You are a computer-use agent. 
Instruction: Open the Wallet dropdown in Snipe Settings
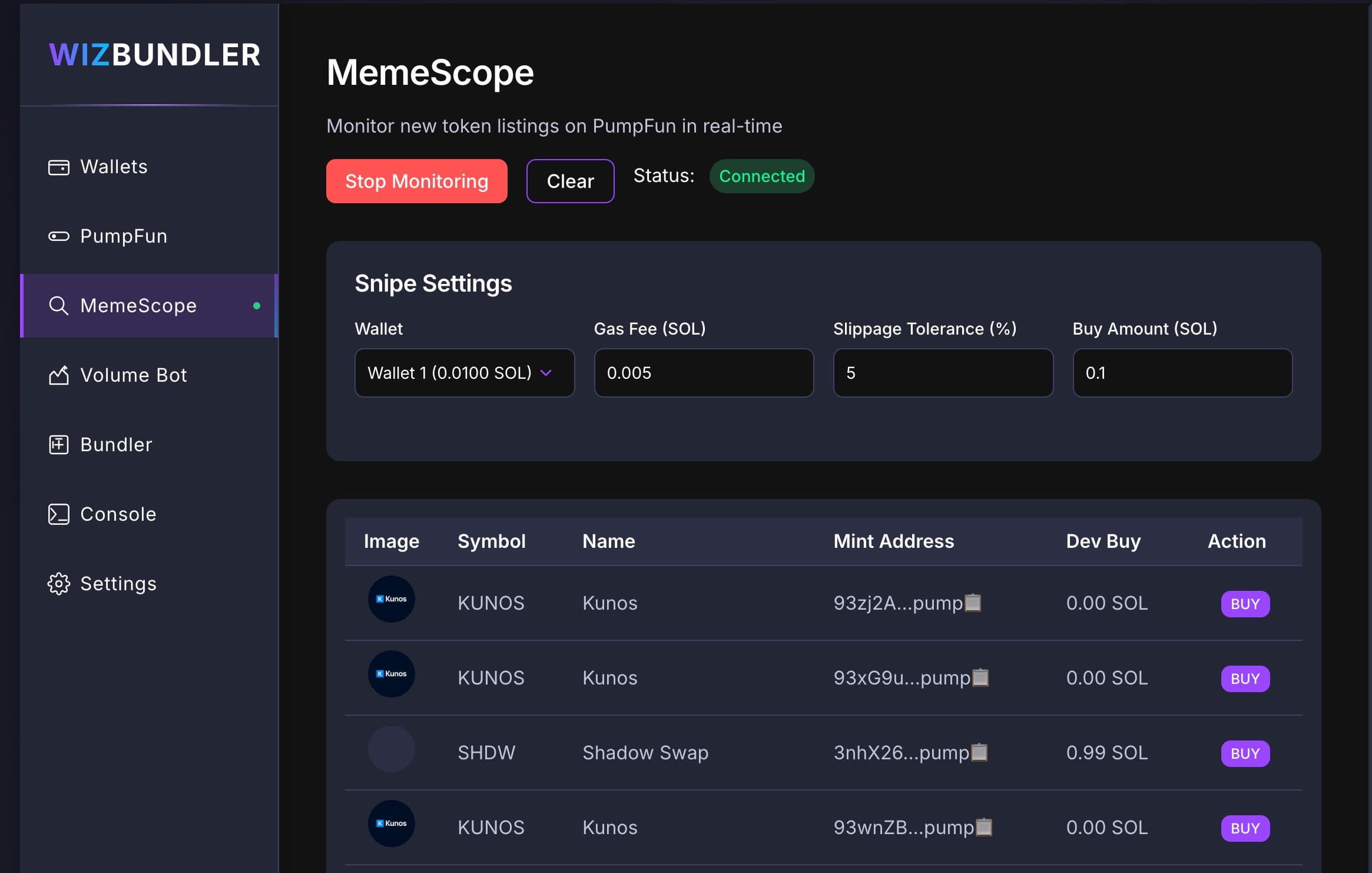tap(465, 373)
